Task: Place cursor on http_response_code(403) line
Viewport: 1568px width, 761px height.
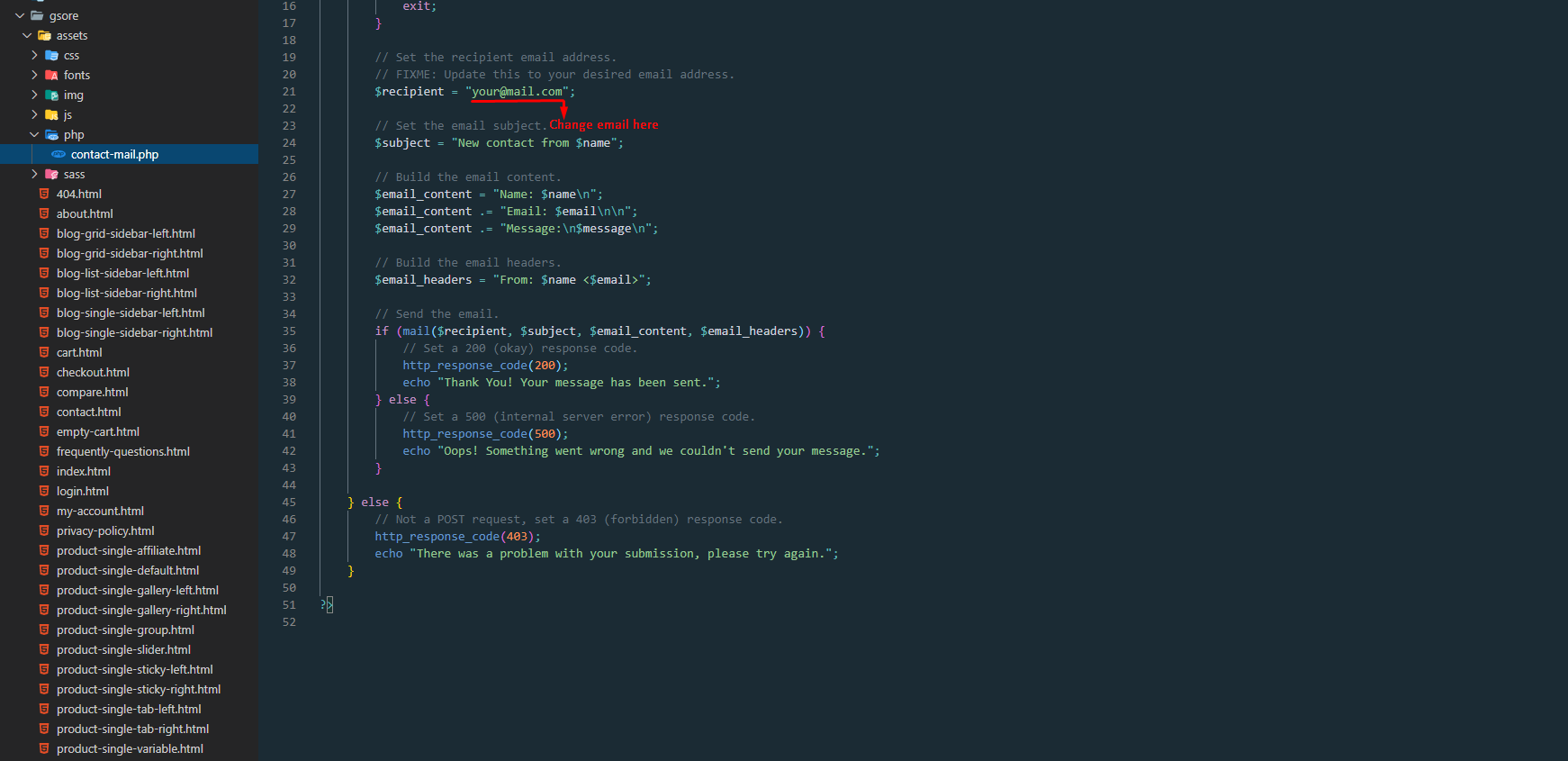Action: point(457,537)
